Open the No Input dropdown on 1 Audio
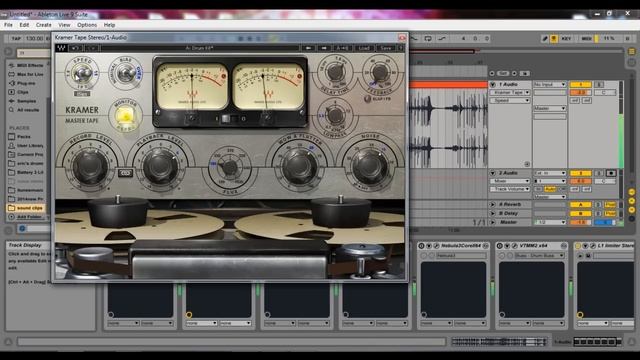The width and height of the screenshot is (640, 360). [550, 84]
